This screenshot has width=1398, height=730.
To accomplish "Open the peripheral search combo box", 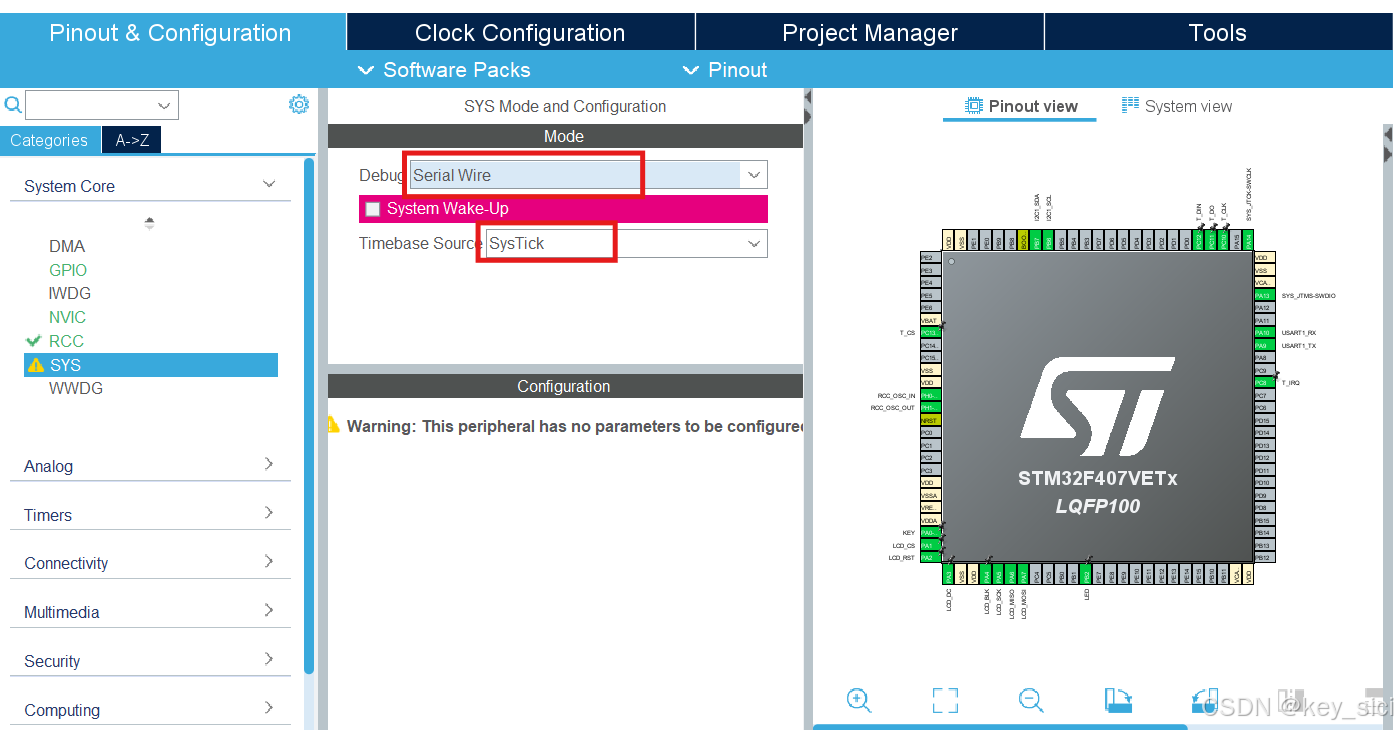I will click(101, 105).
